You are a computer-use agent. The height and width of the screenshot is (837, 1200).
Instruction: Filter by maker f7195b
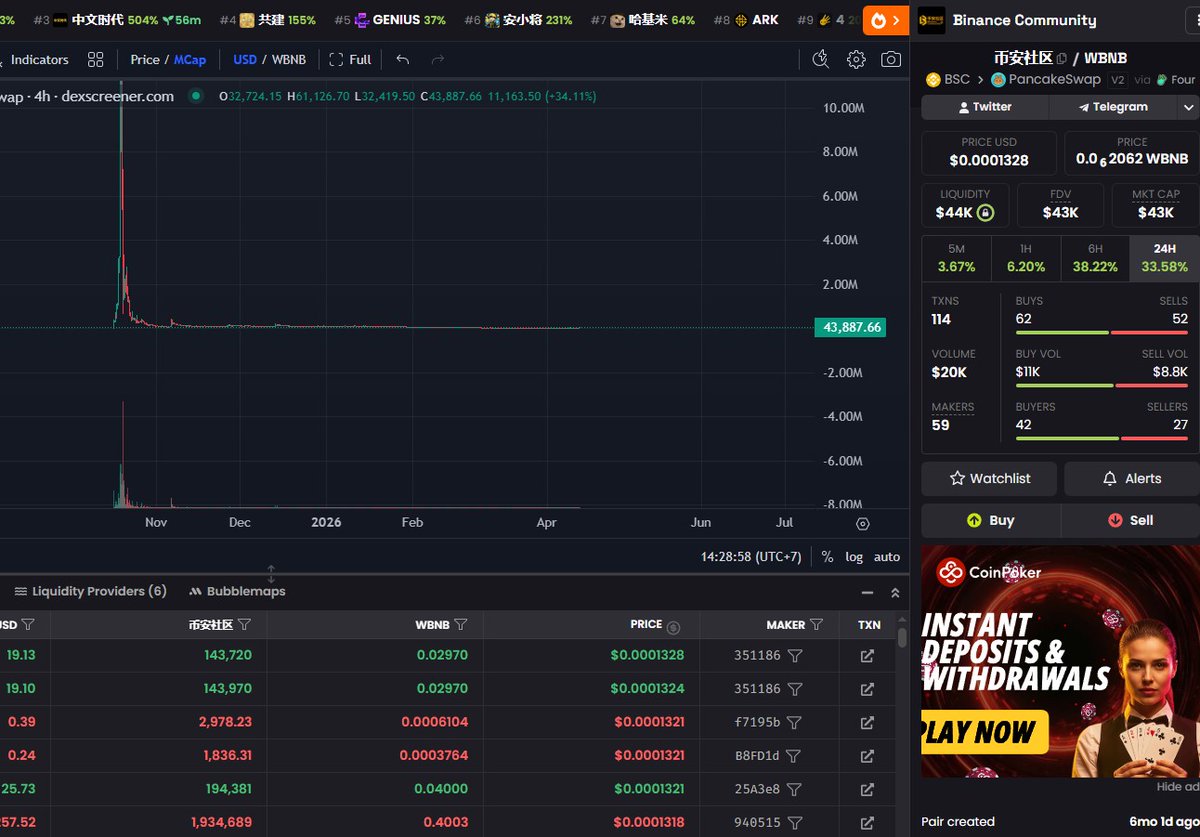[x=793, y=722]
